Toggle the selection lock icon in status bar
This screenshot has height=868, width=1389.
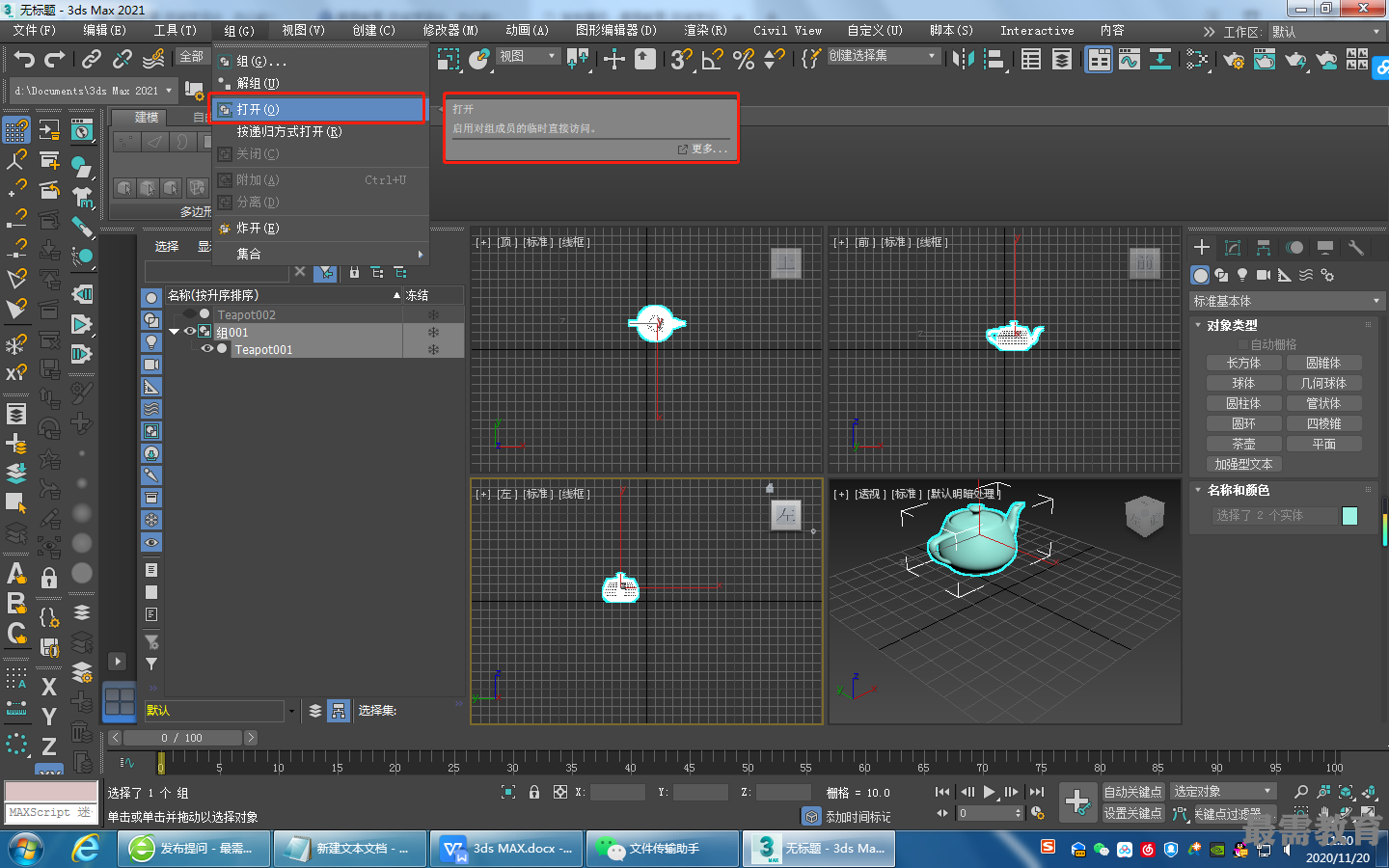click(x=534, y=792)
